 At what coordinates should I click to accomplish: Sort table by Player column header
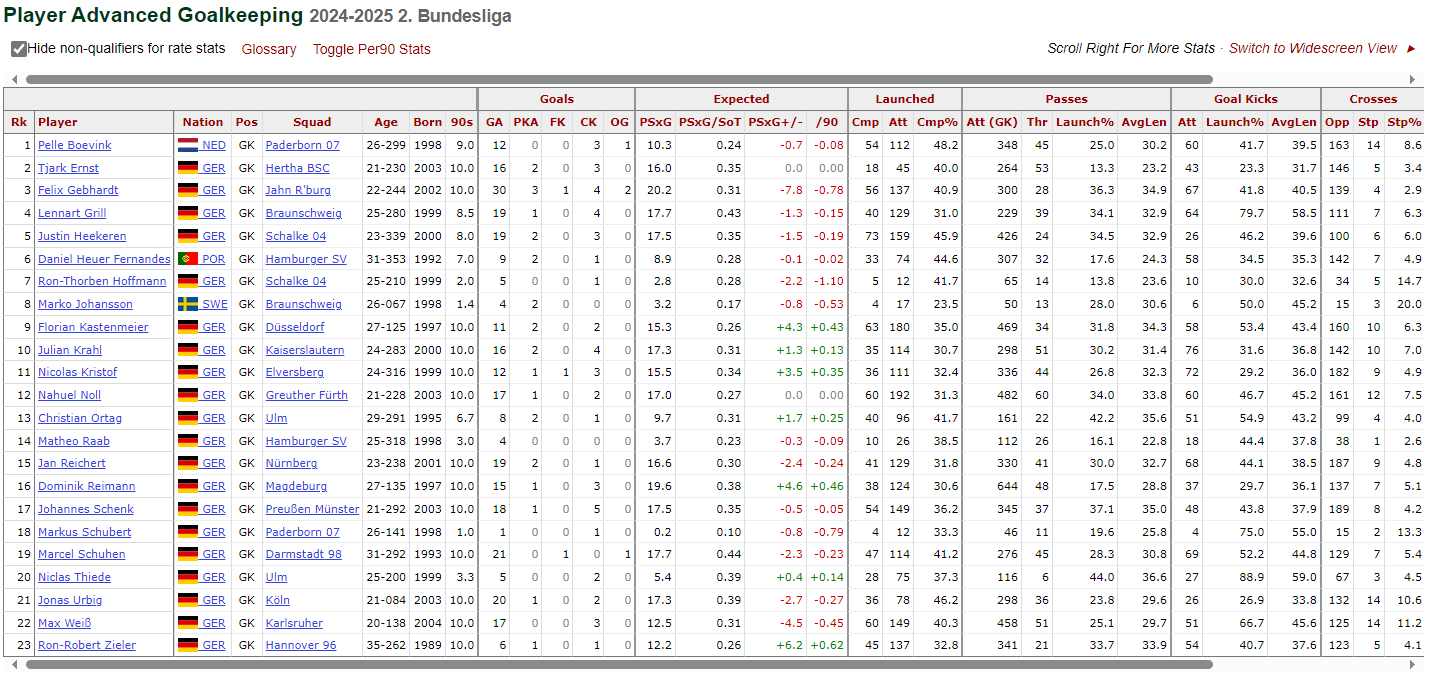point(58,122)
